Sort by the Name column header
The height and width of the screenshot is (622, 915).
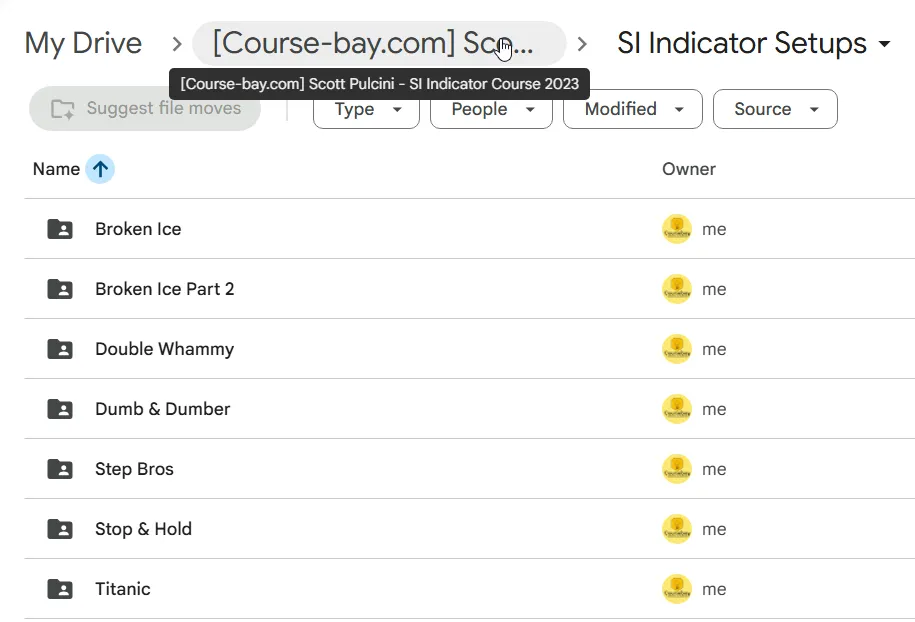(57, 169)
